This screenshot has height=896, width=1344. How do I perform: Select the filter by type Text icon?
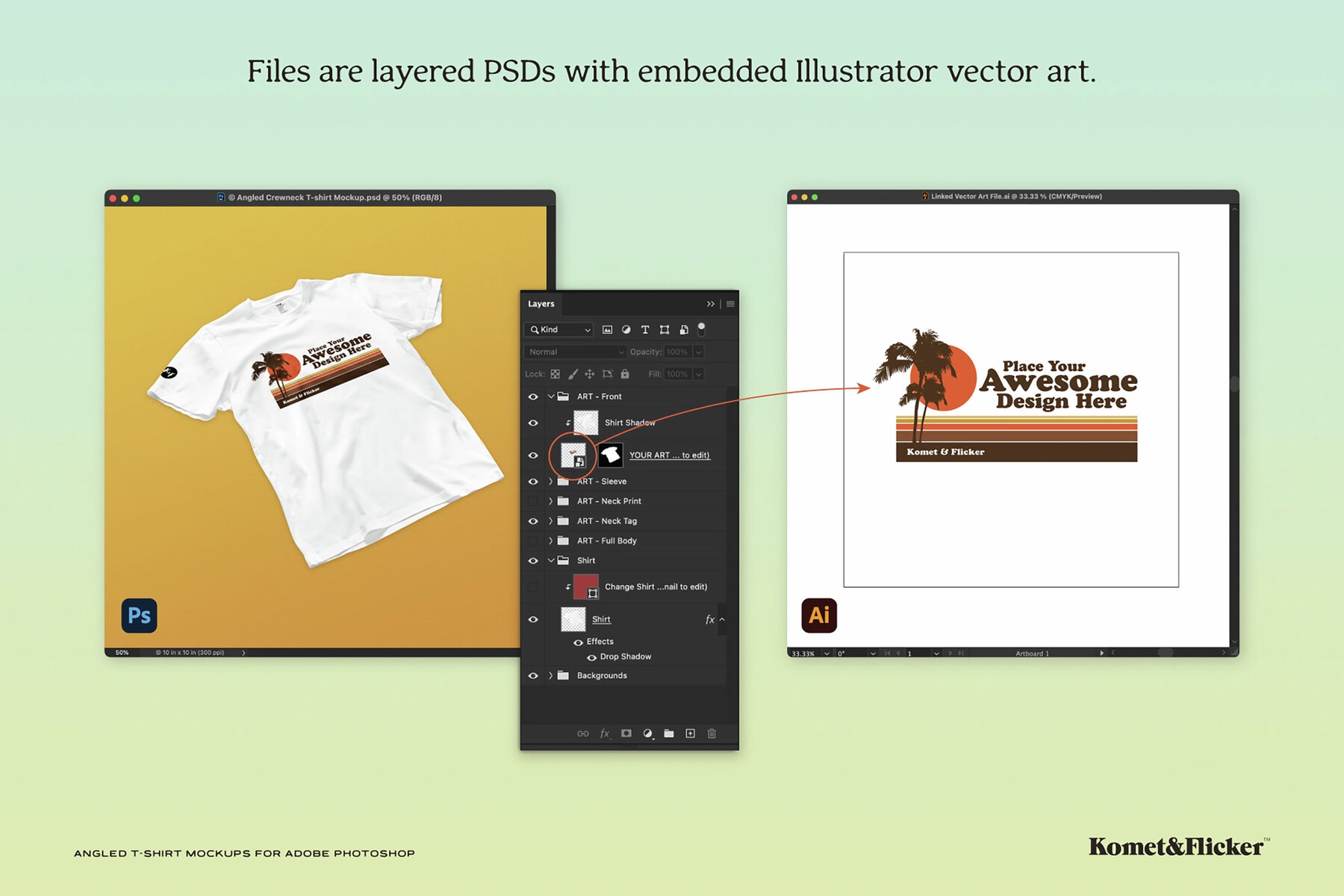click(645, 330)
